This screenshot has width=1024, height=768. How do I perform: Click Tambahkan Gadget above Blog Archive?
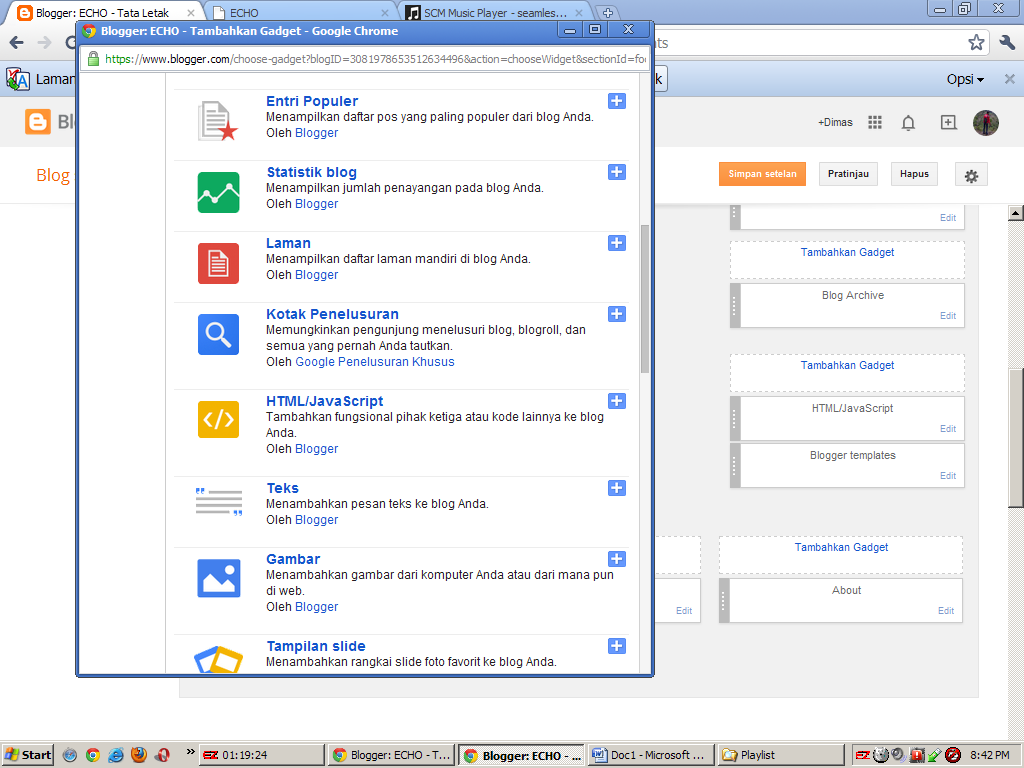click(x=848, y=252)
